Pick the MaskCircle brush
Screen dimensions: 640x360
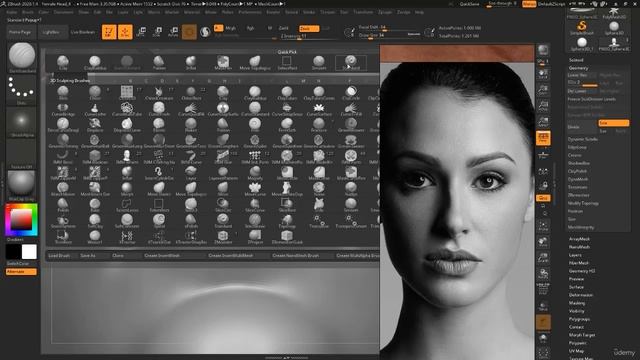287,173
